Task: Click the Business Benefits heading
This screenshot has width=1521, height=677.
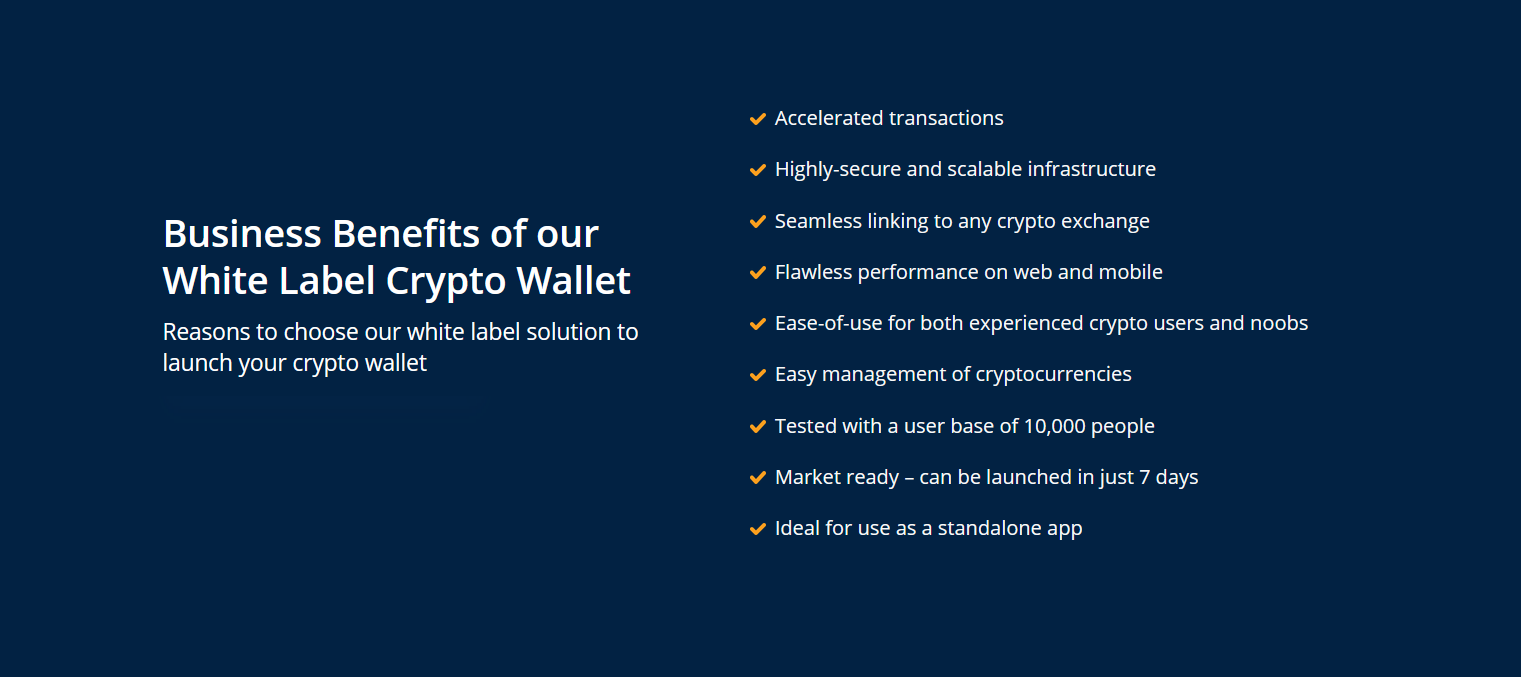Action: (397, 257)
